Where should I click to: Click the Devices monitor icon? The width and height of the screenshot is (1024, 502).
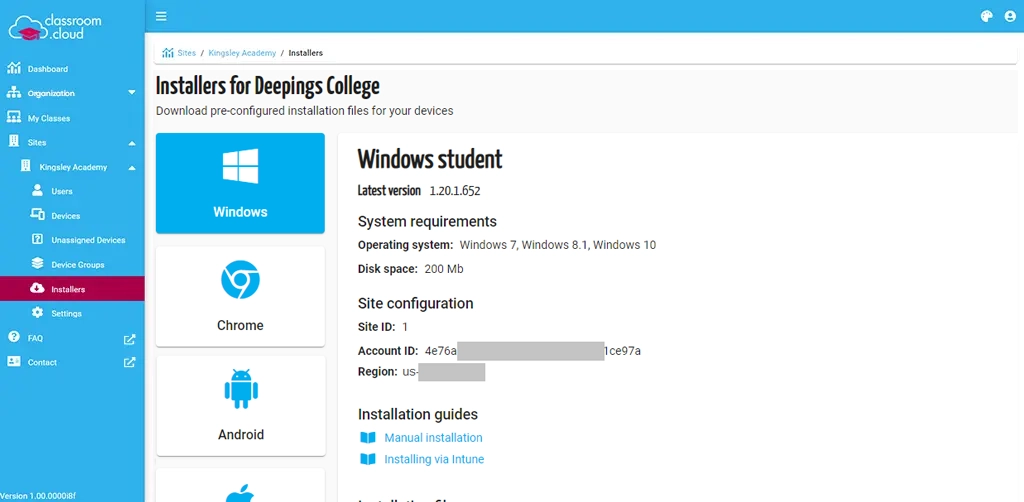38,215
